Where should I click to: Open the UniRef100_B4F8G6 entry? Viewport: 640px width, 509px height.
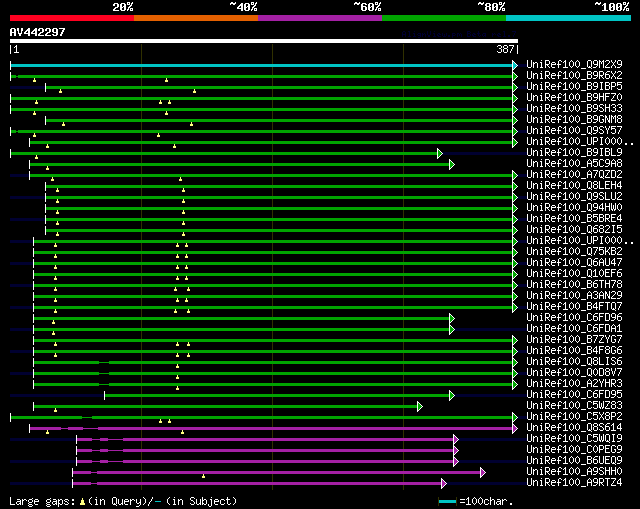(x=574, y=351)
